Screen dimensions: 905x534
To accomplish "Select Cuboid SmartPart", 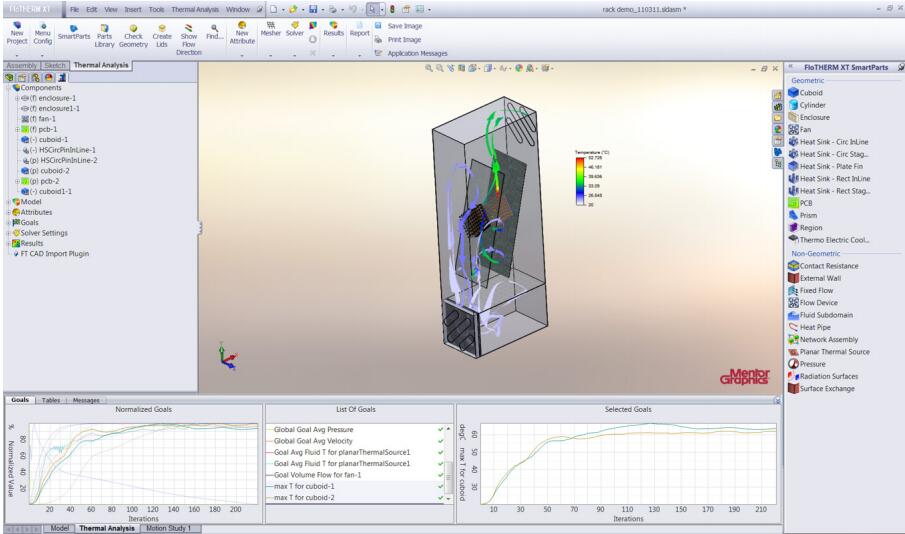I will 806,92.
